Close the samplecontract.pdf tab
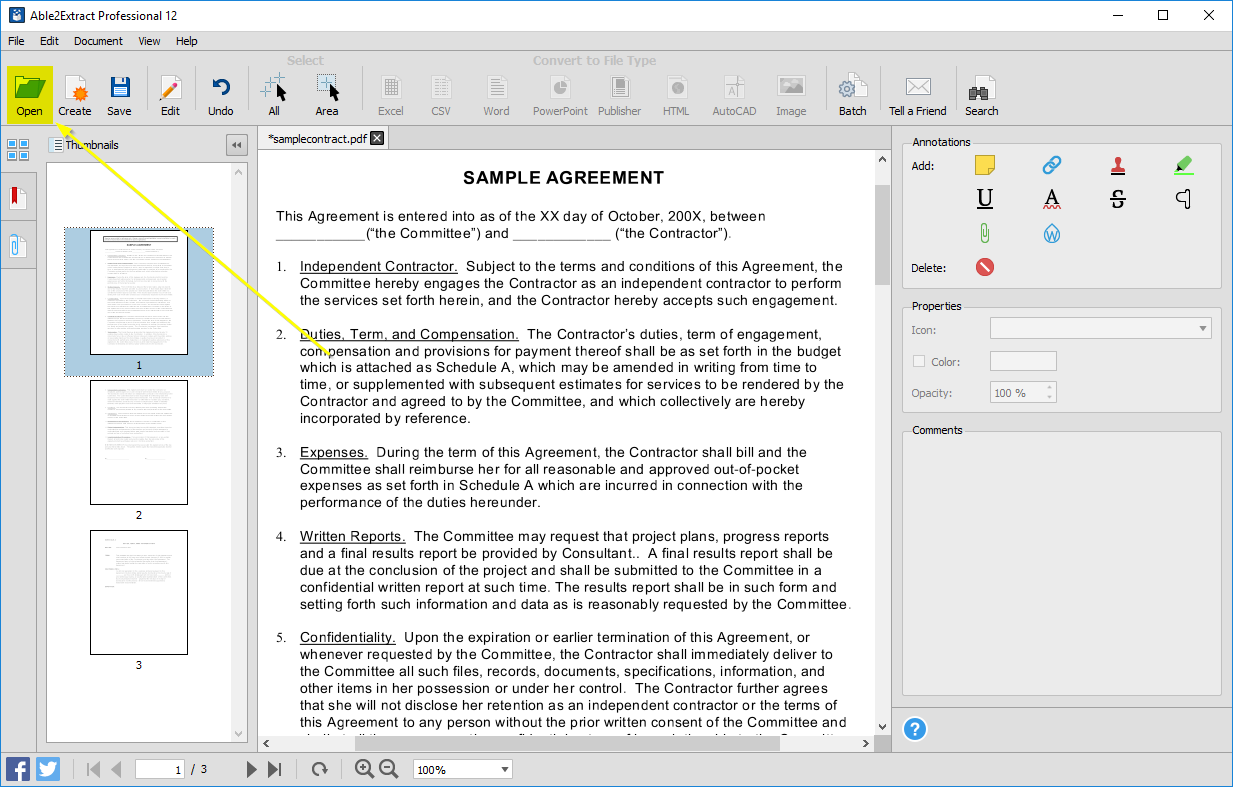Image resolution: width=1233 pixels, height=787 pixels. point(377,138)
